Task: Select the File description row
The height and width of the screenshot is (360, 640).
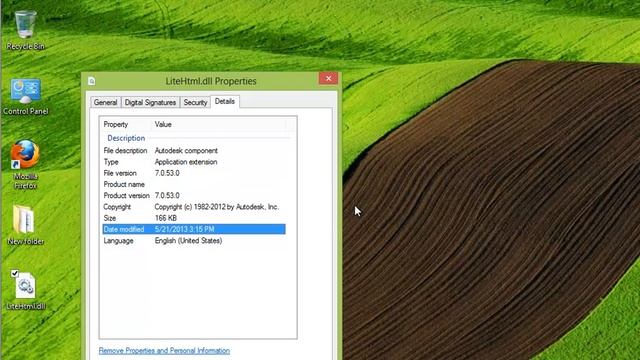Action: 194,151
